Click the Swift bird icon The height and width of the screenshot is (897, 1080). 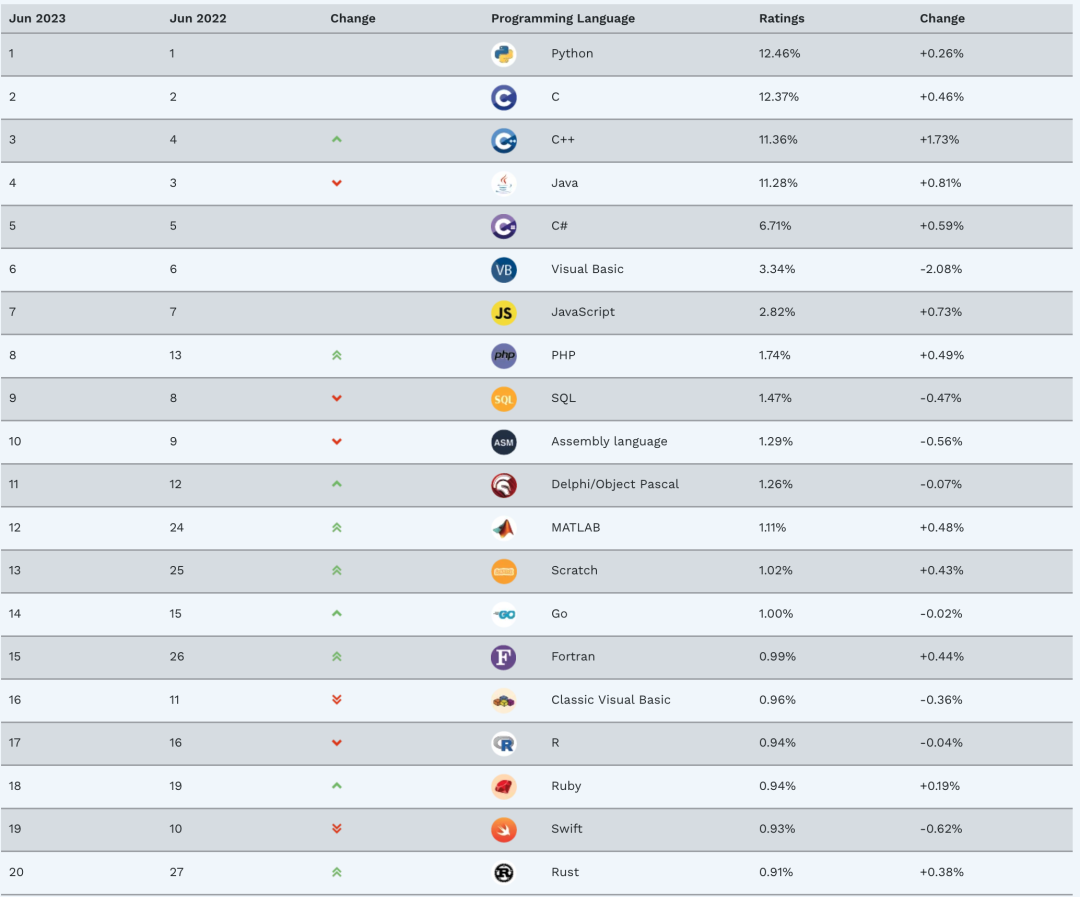click(x=503, y=829)
